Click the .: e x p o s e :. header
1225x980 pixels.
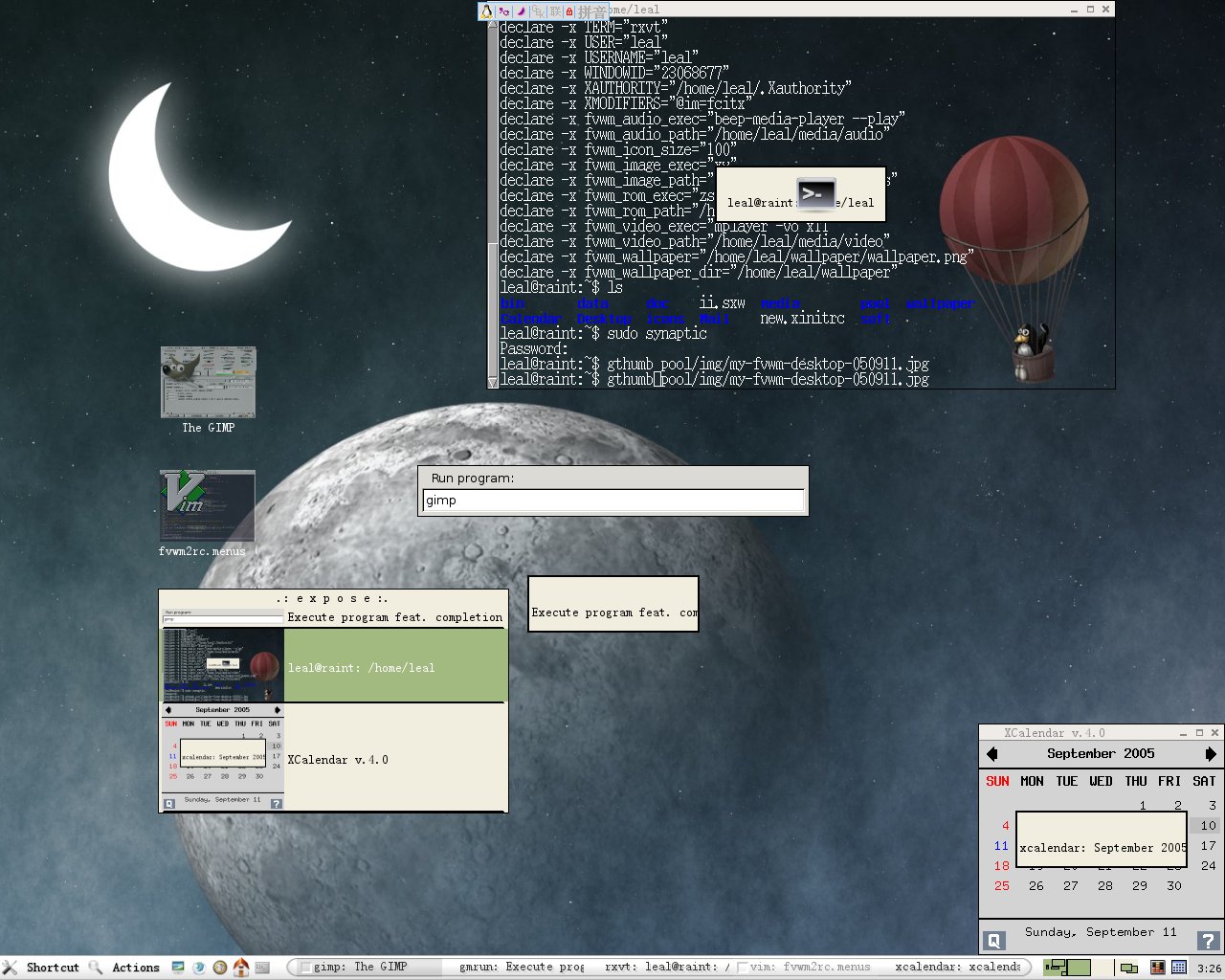[x=333, y=598]
